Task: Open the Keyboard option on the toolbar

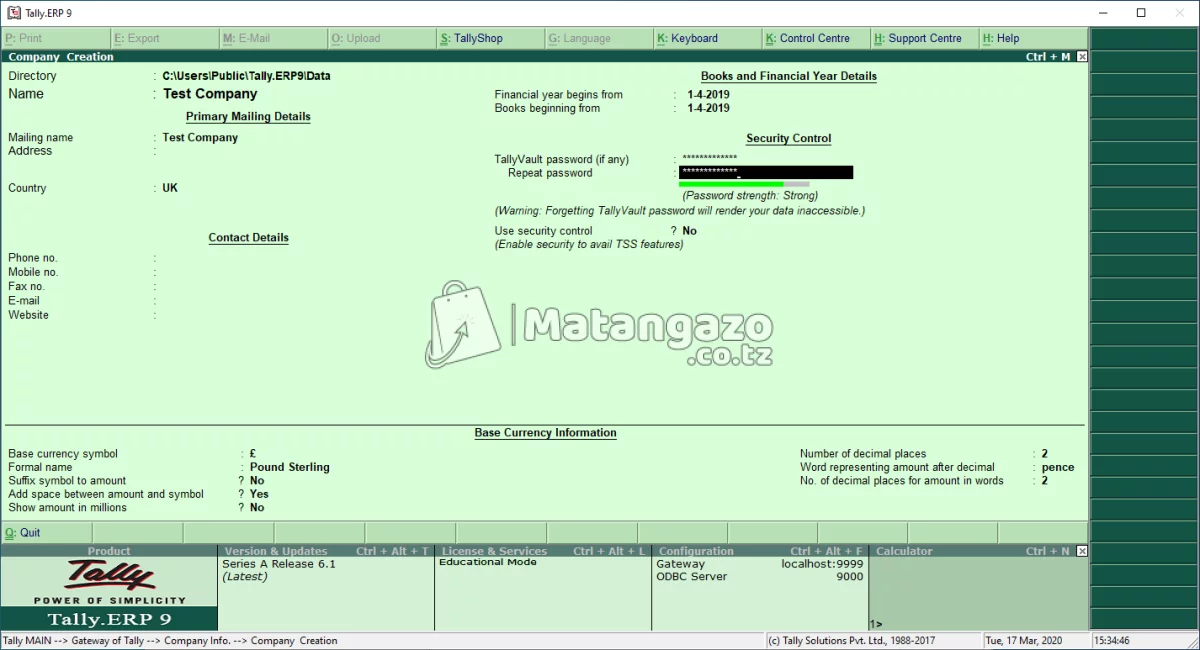Action: click(700, 38)
